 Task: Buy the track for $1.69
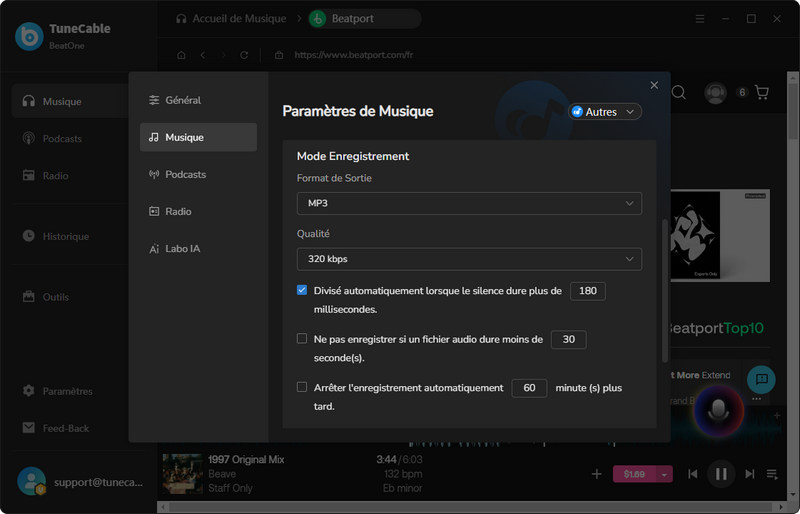click(634, 474)
